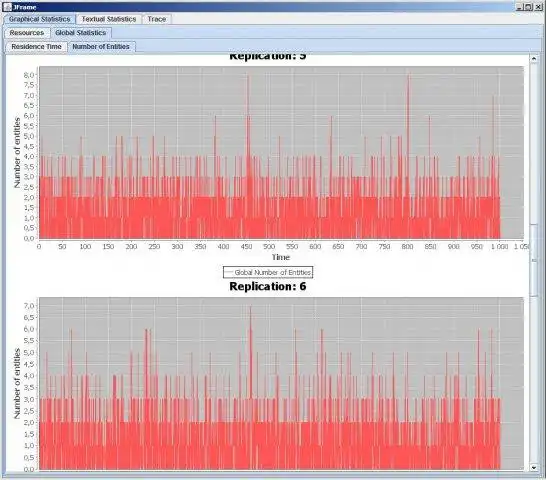
Task: Click the JFrame title bar text
Action: pyautogui.click(x=24, y=7)
